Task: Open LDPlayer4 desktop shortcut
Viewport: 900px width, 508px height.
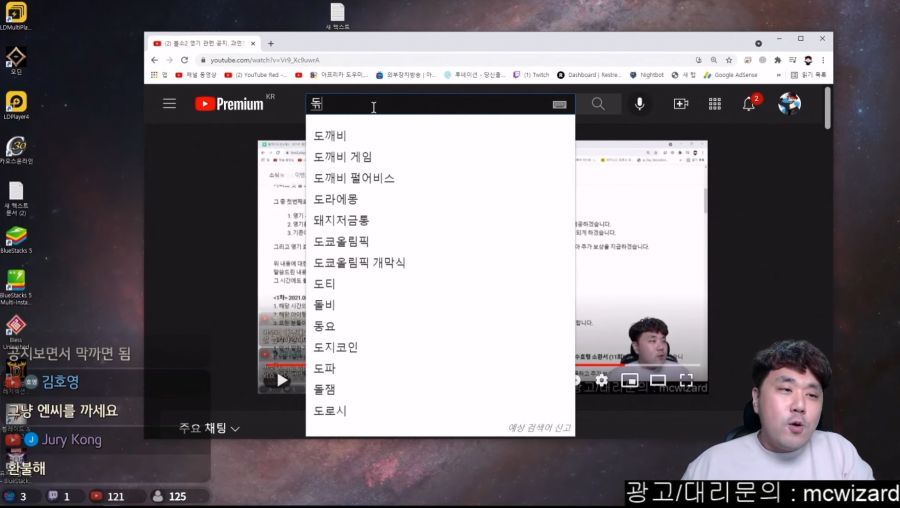Action: 15,106
